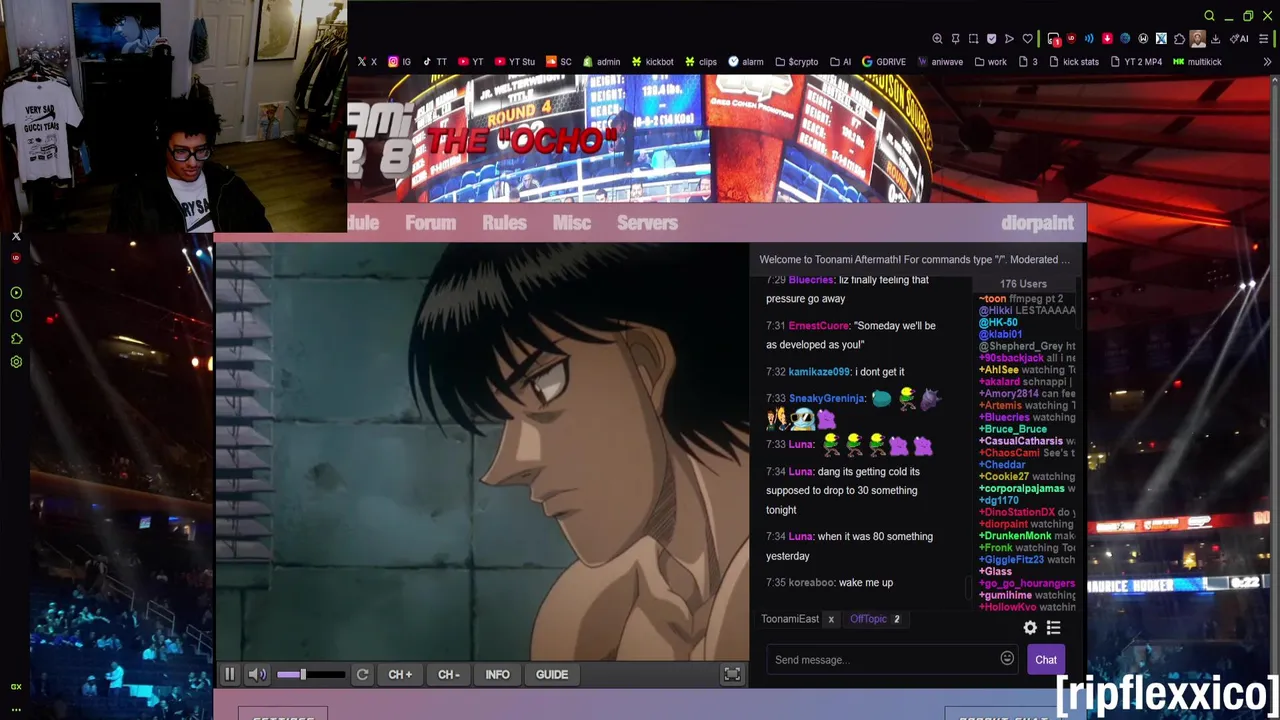Open the Misc menu
1280x720 pixels.
pos(572,222)
